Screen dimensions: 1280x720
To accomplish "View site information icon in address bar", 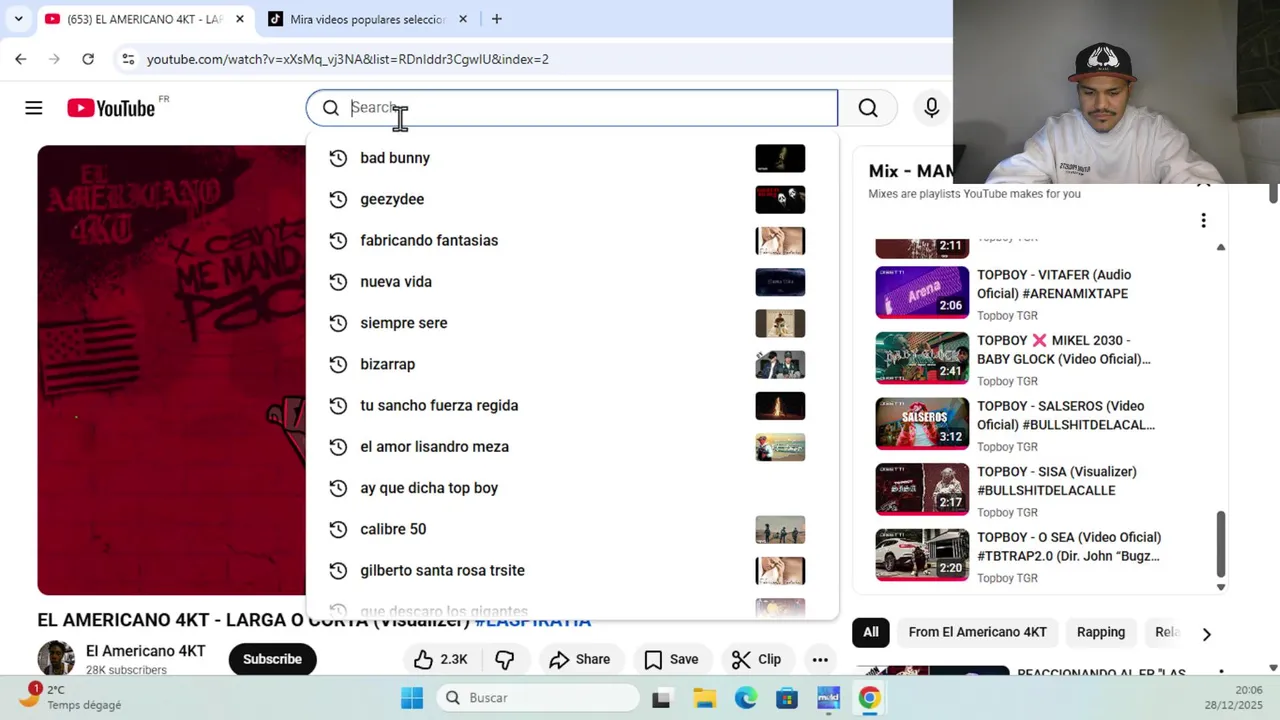I will 128,59.
